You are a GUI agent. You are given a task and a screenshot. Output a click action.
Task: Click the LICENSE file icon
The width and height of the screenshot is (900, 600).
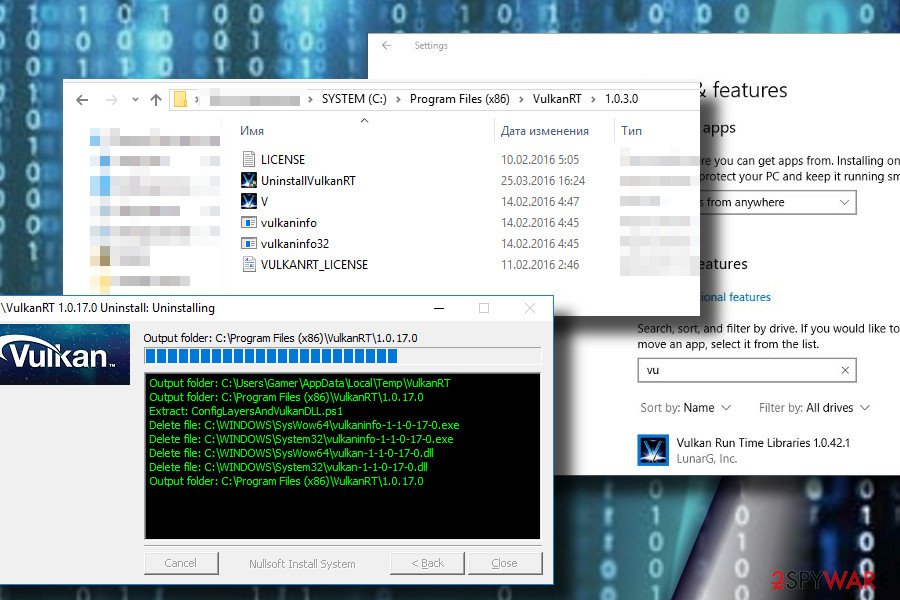249,159
